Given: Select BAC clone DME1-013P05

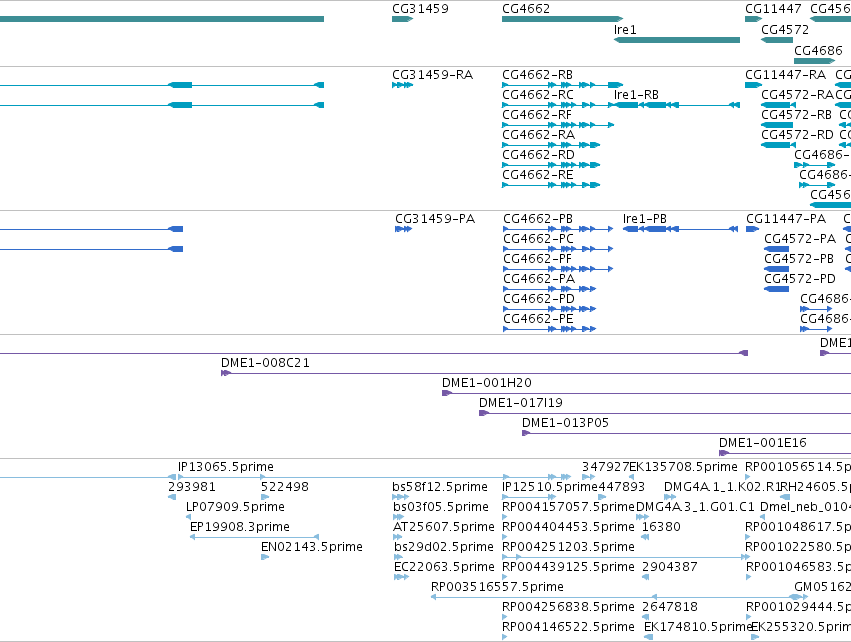Looking at the screenshot, I should [687, 434].
